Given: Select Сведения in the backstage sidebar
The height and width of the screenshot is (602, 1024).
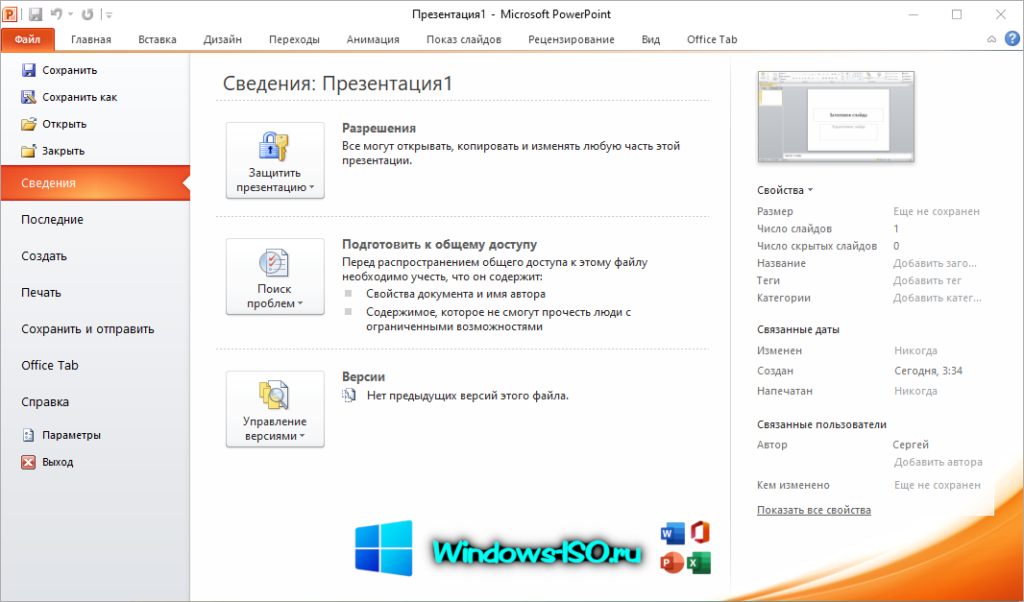Looking at the screenshot, I should point(95,183).
